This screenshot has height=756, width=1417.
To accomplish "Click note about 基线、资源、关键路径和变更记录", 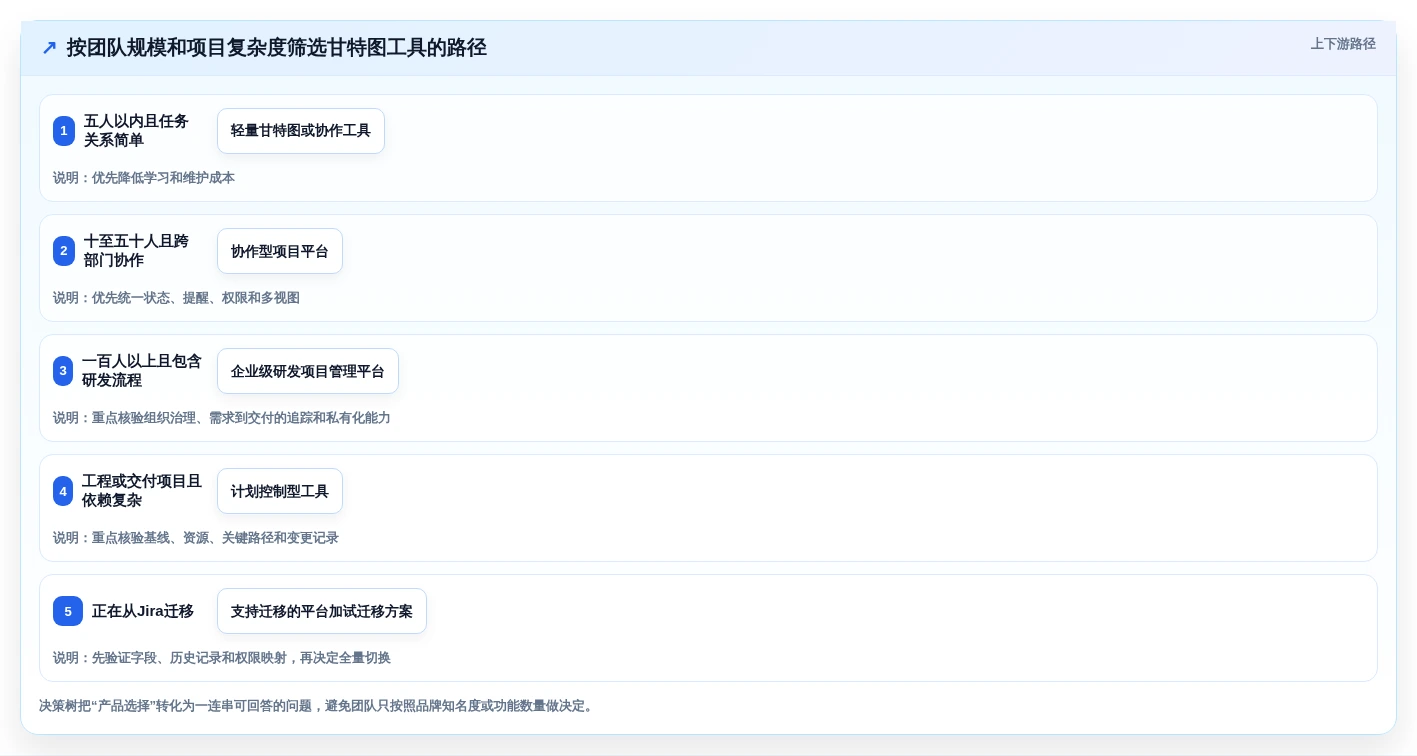I will pos(196,538).
